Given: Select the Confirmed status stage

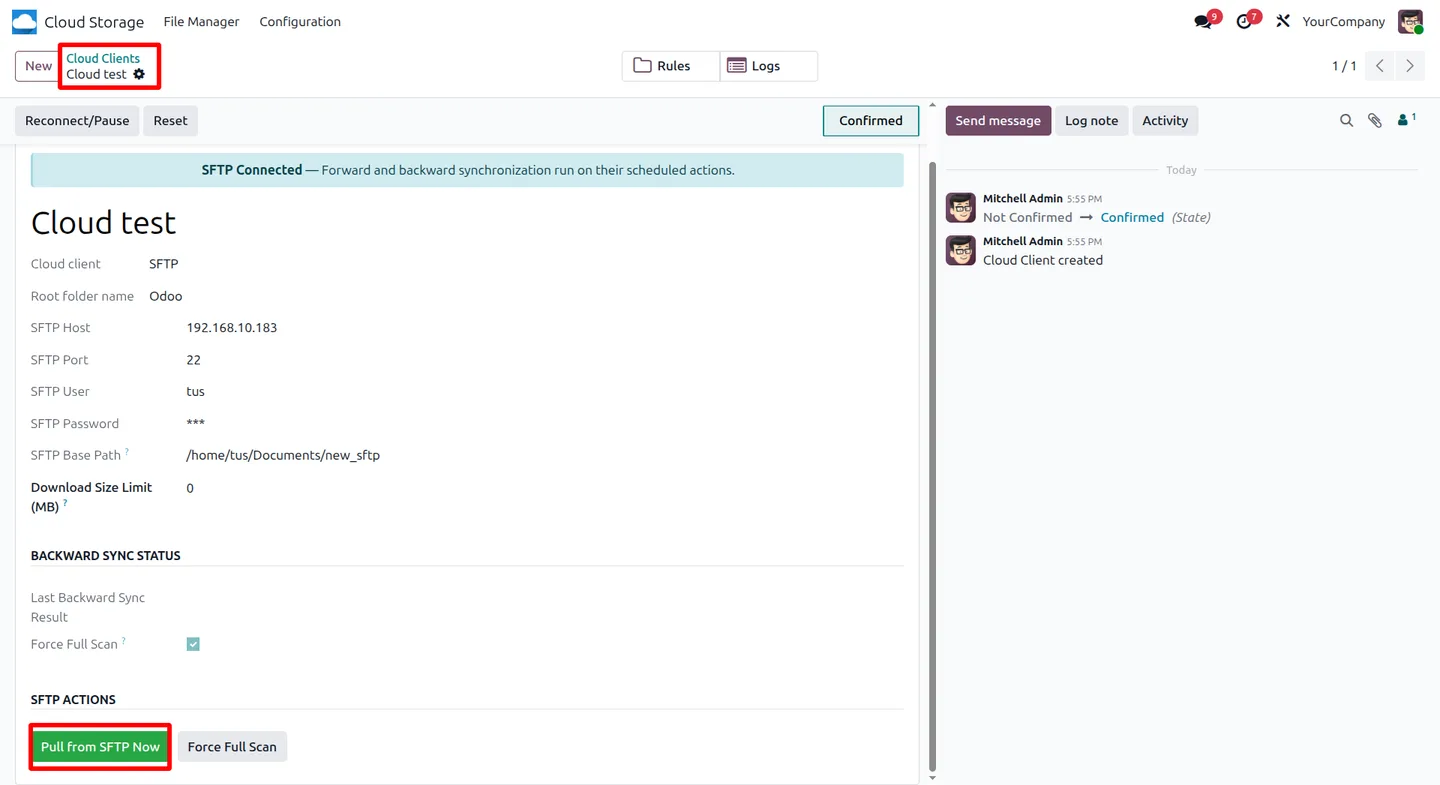Looking at the screenshot, I should [871, 121].
